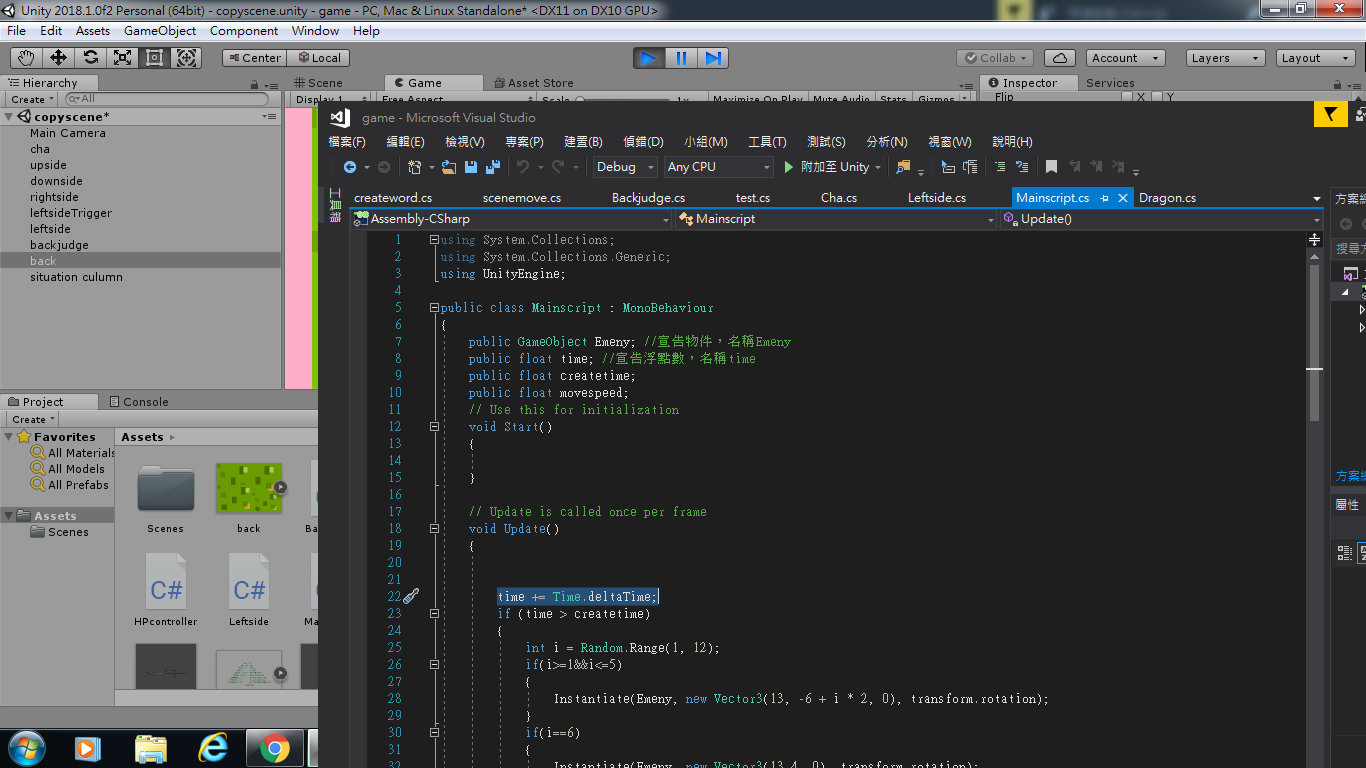Image resolution: width=1366 pixels, height=768 pixels.
Task: Select the Scale tool
Action: [x=122, y=57]
